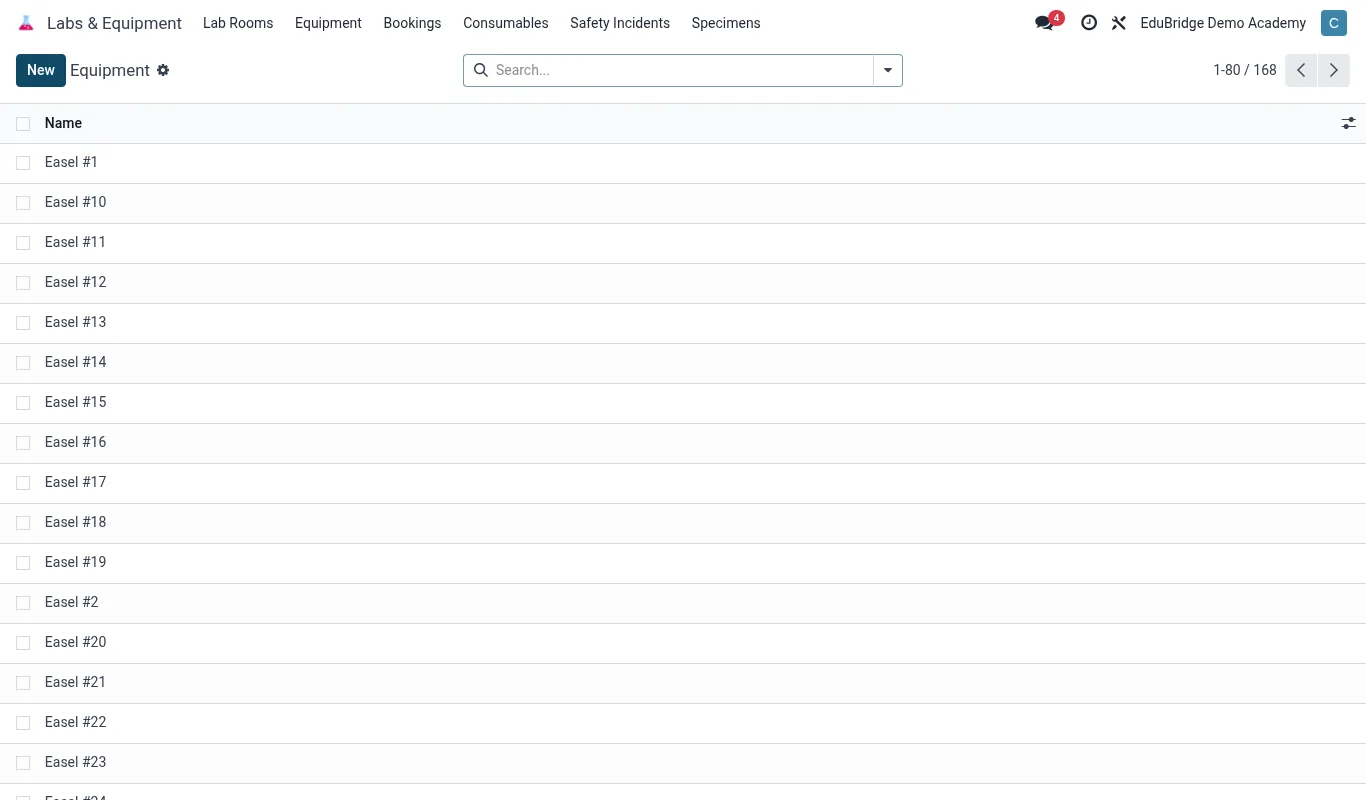This screenshot has width=1366, height=800.
Task: Check the Easel #15 row checkbox
Action: click(x=23, y=403)
